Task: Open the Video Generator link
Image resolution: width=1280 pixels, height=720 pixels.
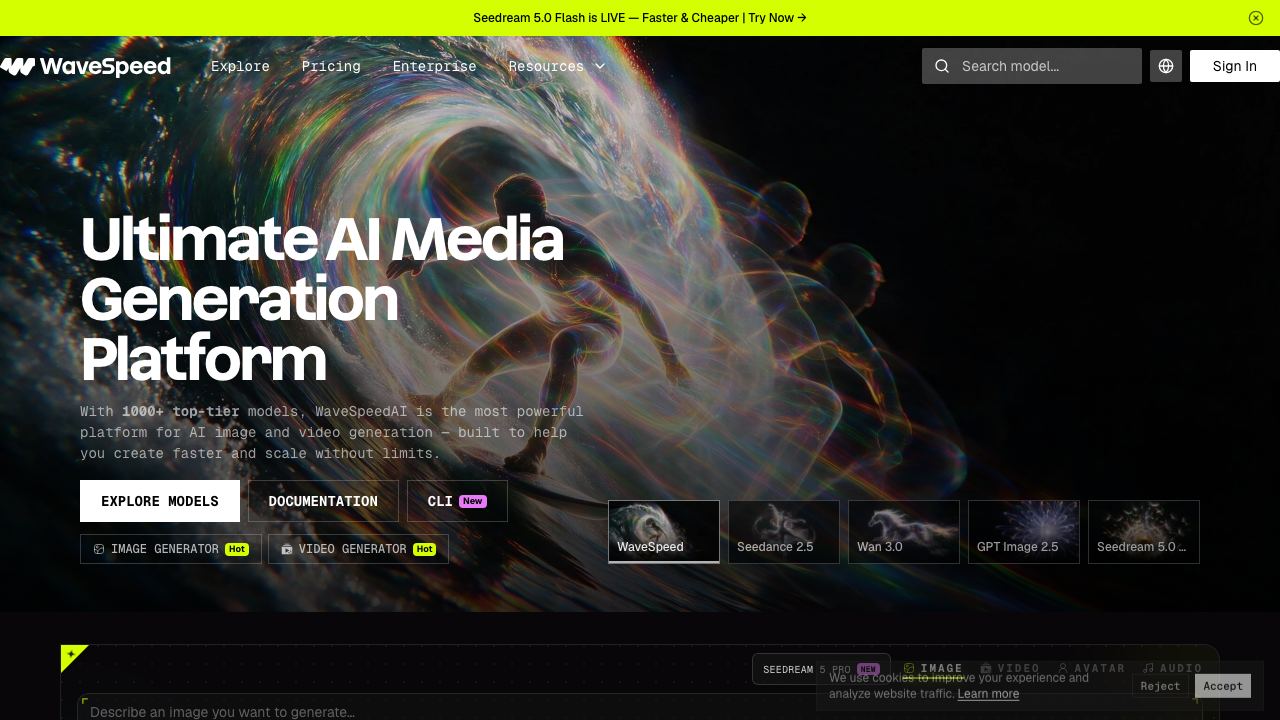Action: click(x=358, y=549)
